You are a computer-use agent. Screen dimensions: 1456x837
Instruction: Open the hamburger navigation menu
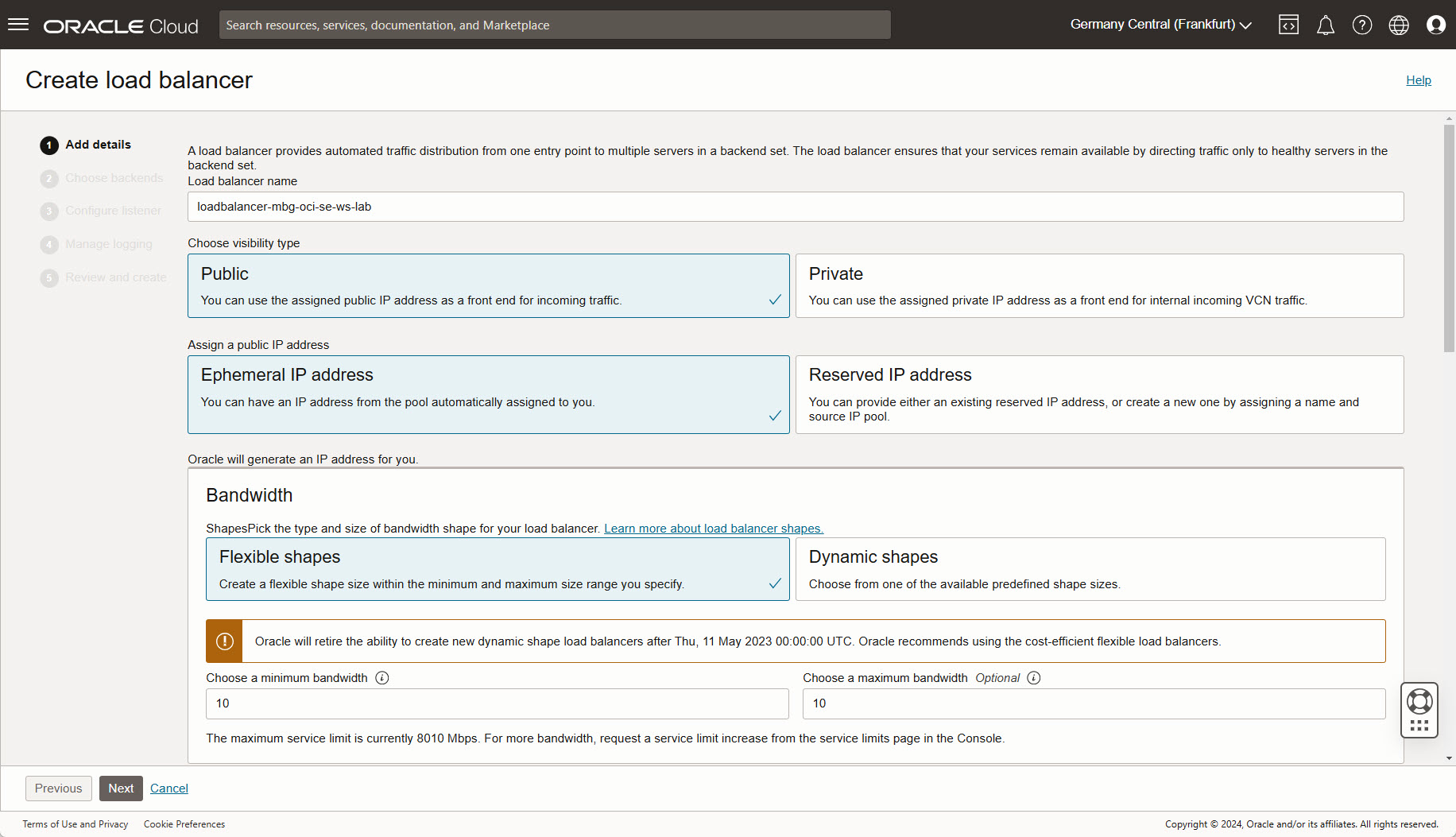coord(18,25)
